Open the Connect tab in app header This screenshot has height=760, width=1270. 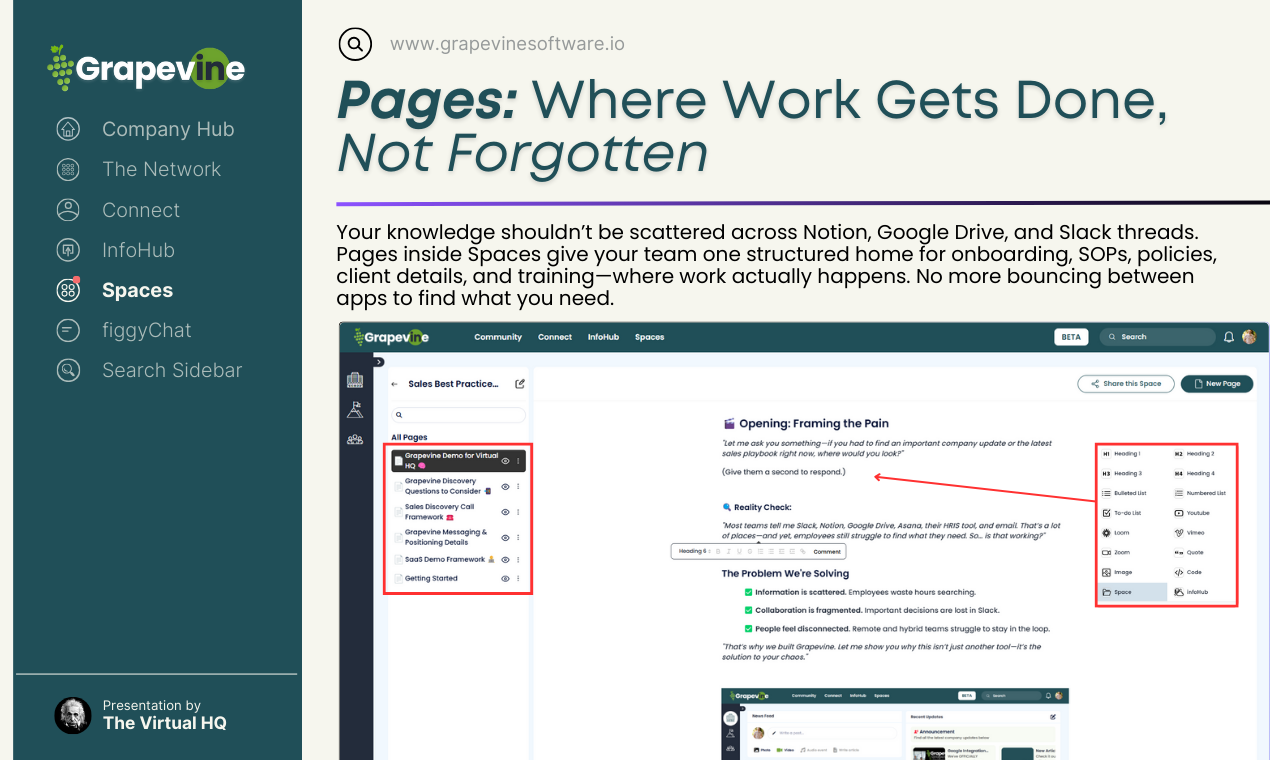point(555,337)
